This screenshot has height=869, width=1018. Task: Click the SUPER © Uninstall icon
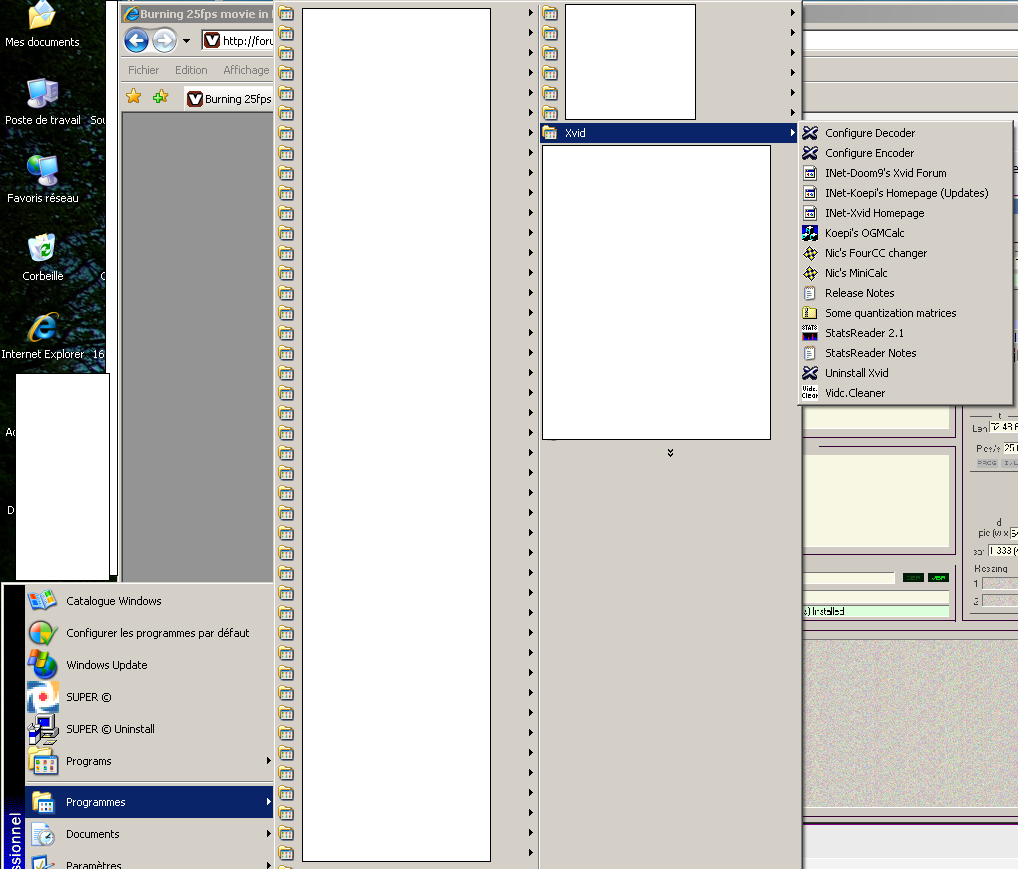(42, 729)
